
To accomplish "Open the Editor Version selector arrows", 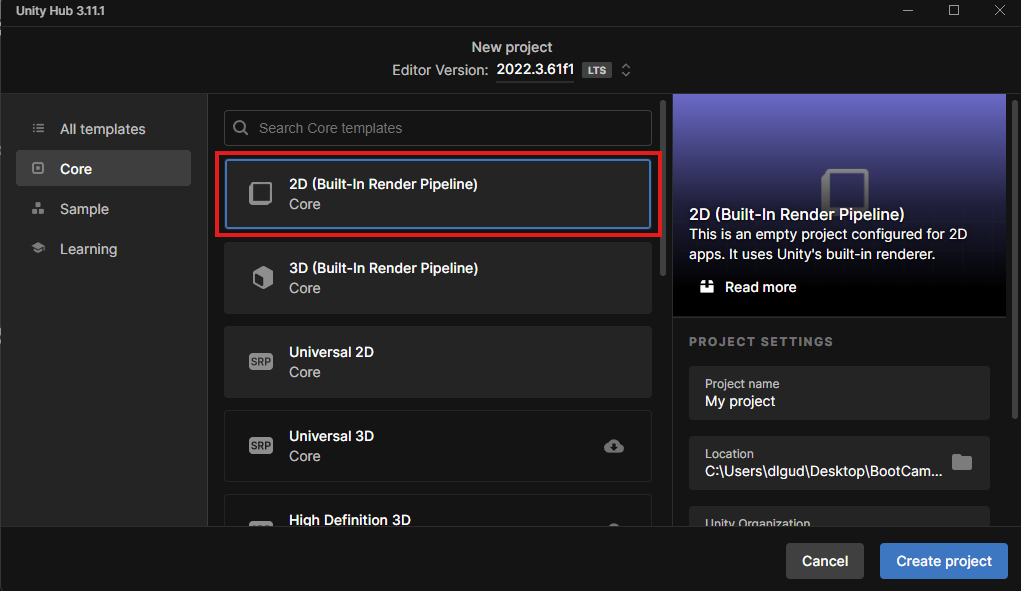I will pos(626,70).
